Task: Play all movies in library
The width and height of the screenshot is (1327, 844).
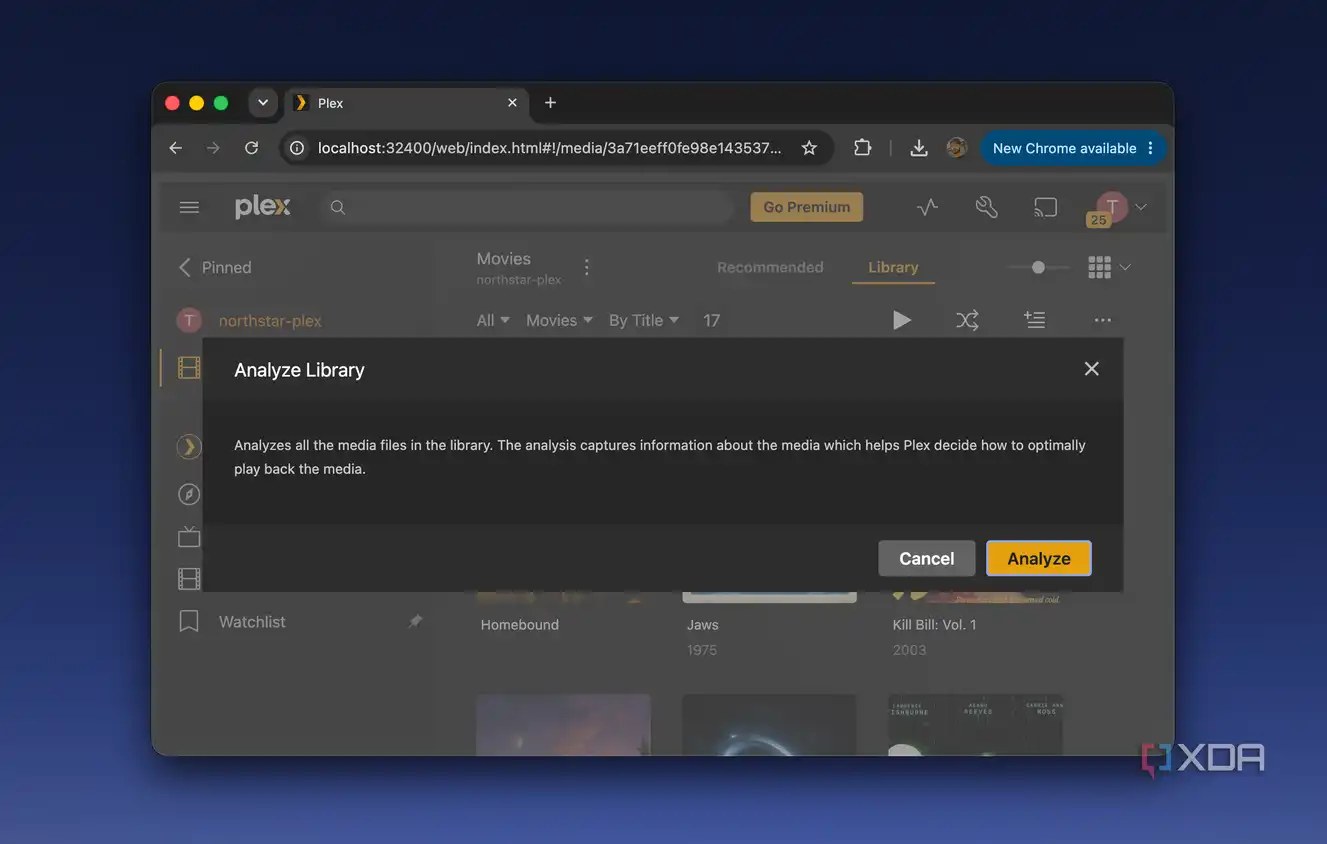Action: click(x=901, y=320)
